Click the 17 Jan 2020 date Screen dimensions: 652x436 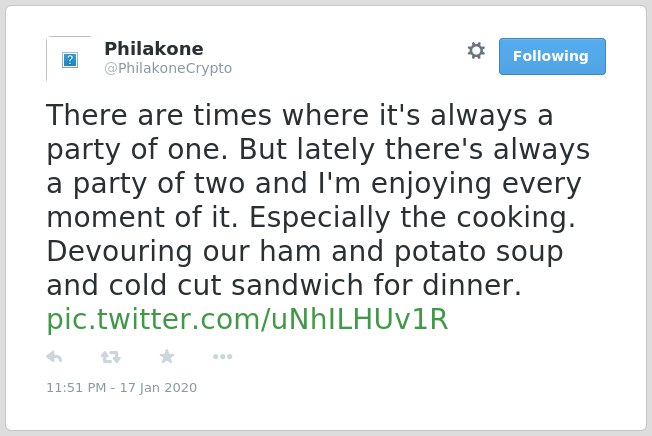pos(158,387)
